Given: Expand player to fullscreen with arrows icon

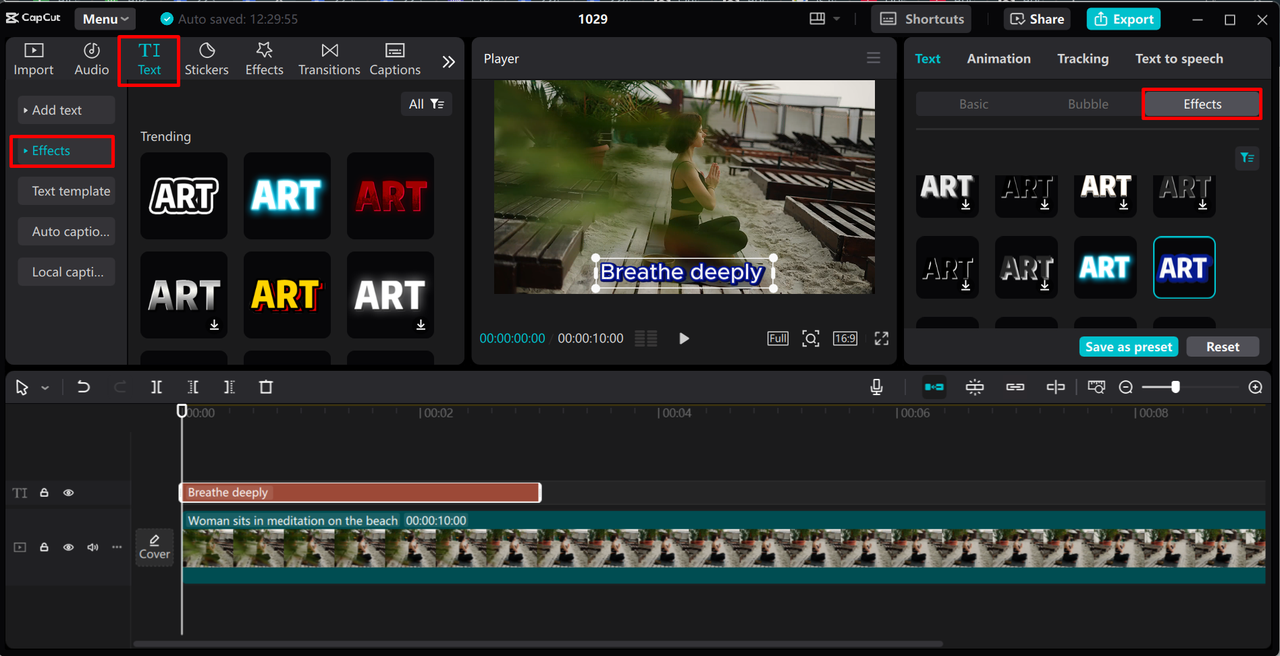Looking at the screenshot, I should point(881,339).
